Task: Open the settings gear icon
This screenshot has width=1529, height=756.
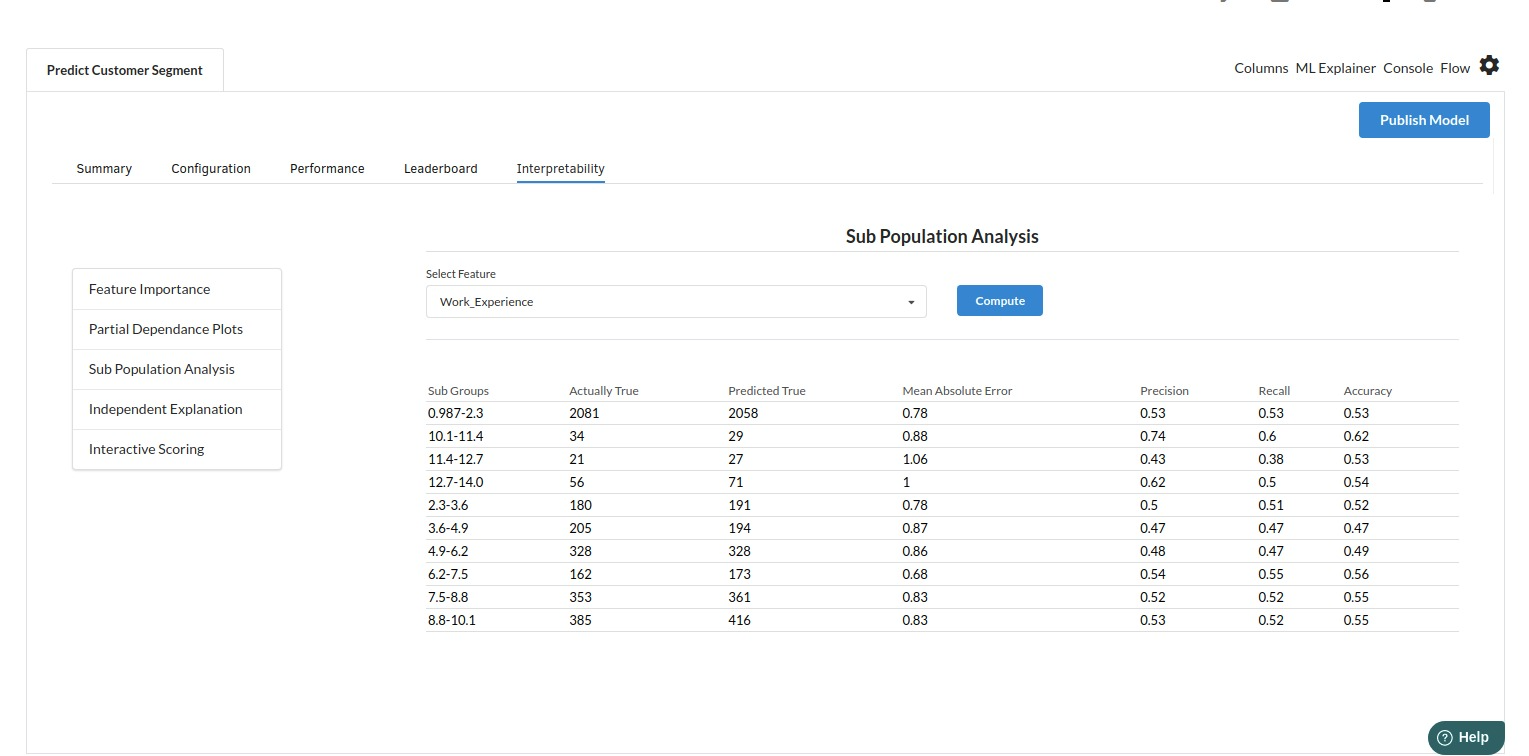Action: coord(1489,66)
